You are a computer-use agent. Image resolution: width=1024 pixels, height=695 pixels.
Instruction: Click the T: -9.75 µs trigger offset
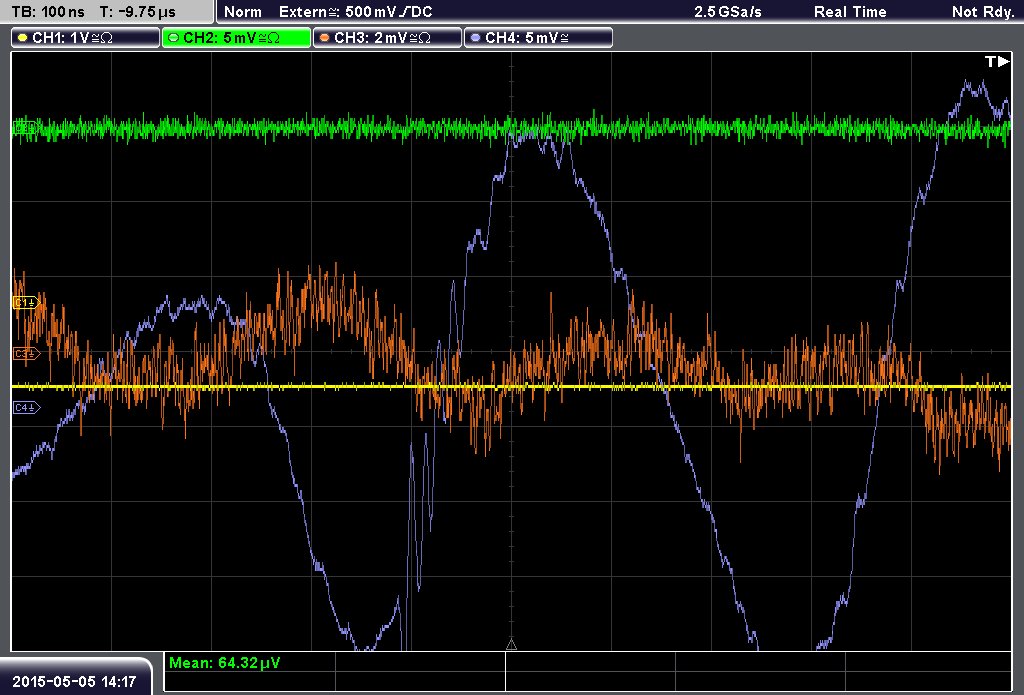pyautogui.click(x=137, y=12)
